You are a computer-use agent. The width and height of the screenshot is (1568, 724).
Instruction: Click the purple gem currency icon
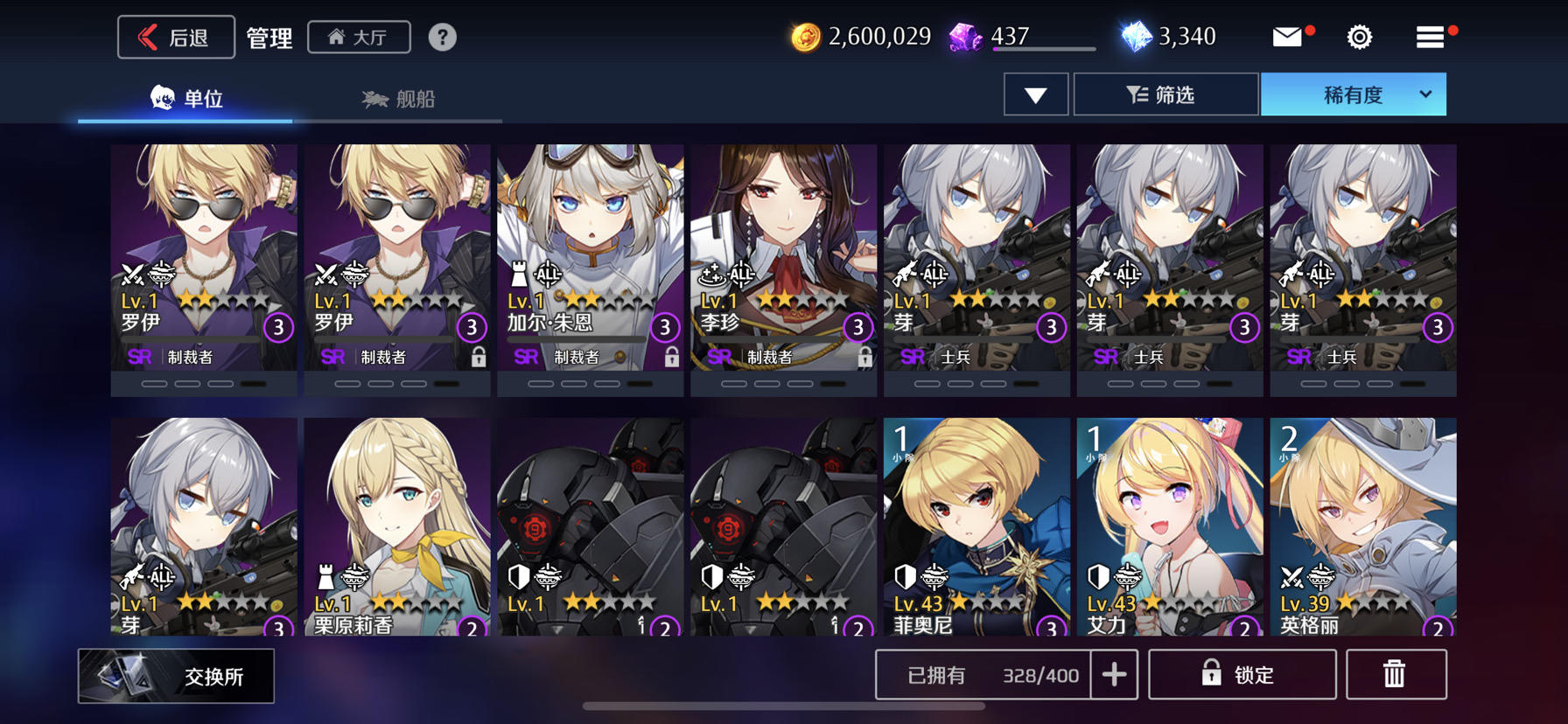point(966,37)
